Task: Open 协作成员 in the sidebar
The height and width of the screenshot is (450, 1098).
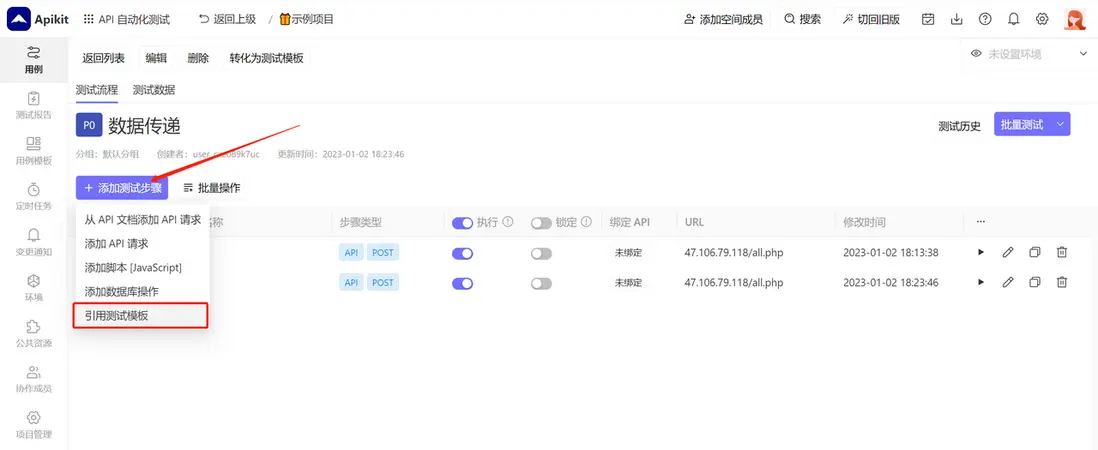Action: (33, 379)
